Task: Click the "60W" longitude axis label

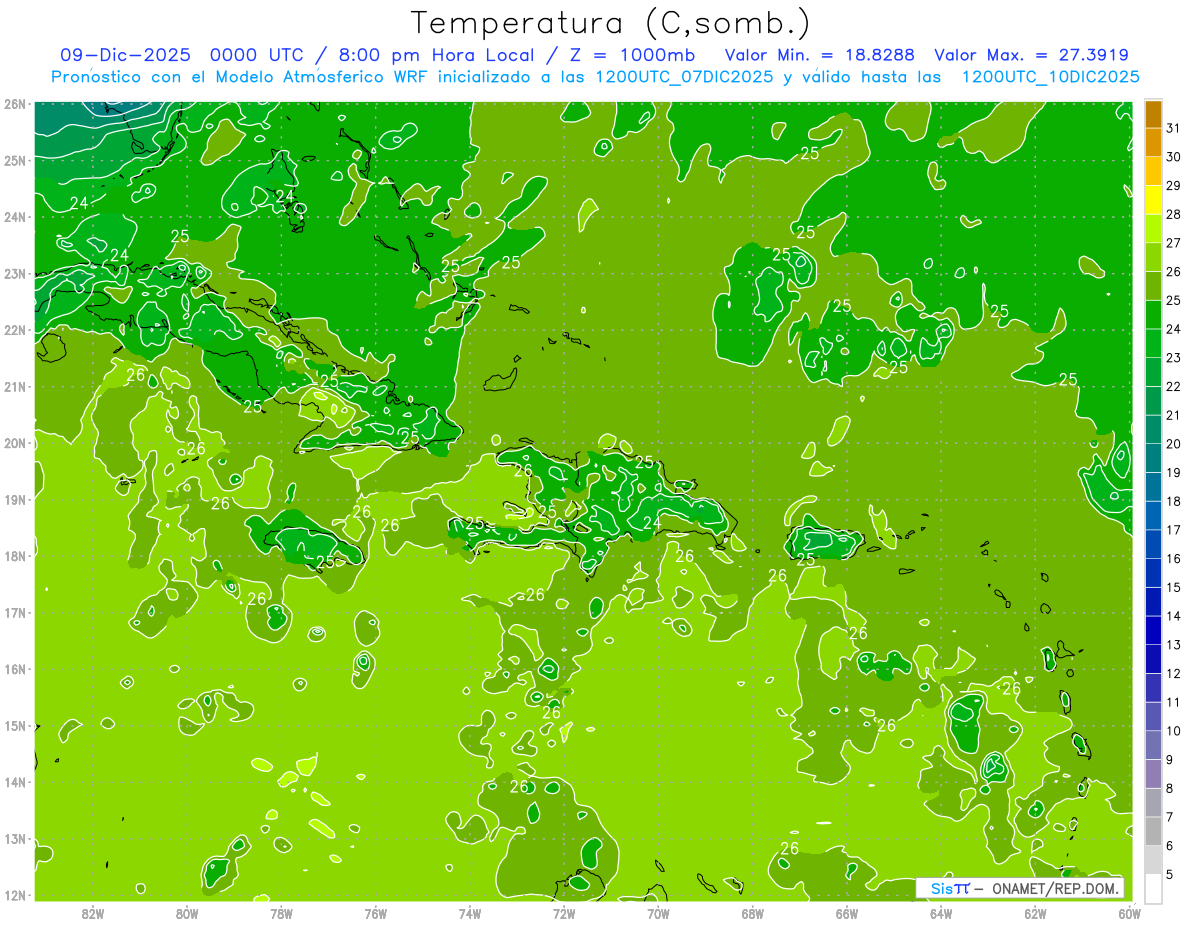Action: [1130, 913]
